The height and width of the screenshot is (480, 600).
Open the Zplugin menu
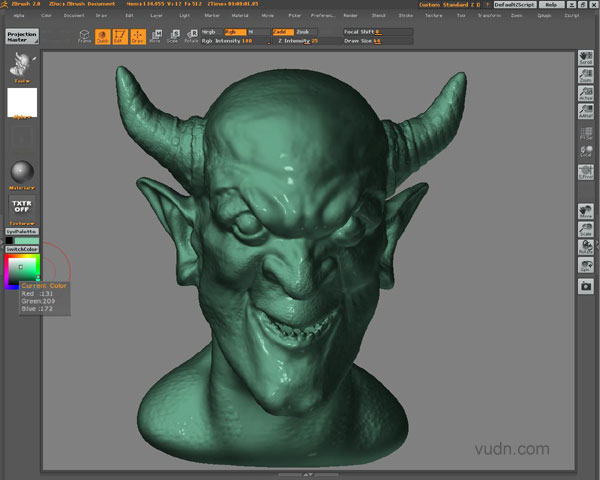544,16
